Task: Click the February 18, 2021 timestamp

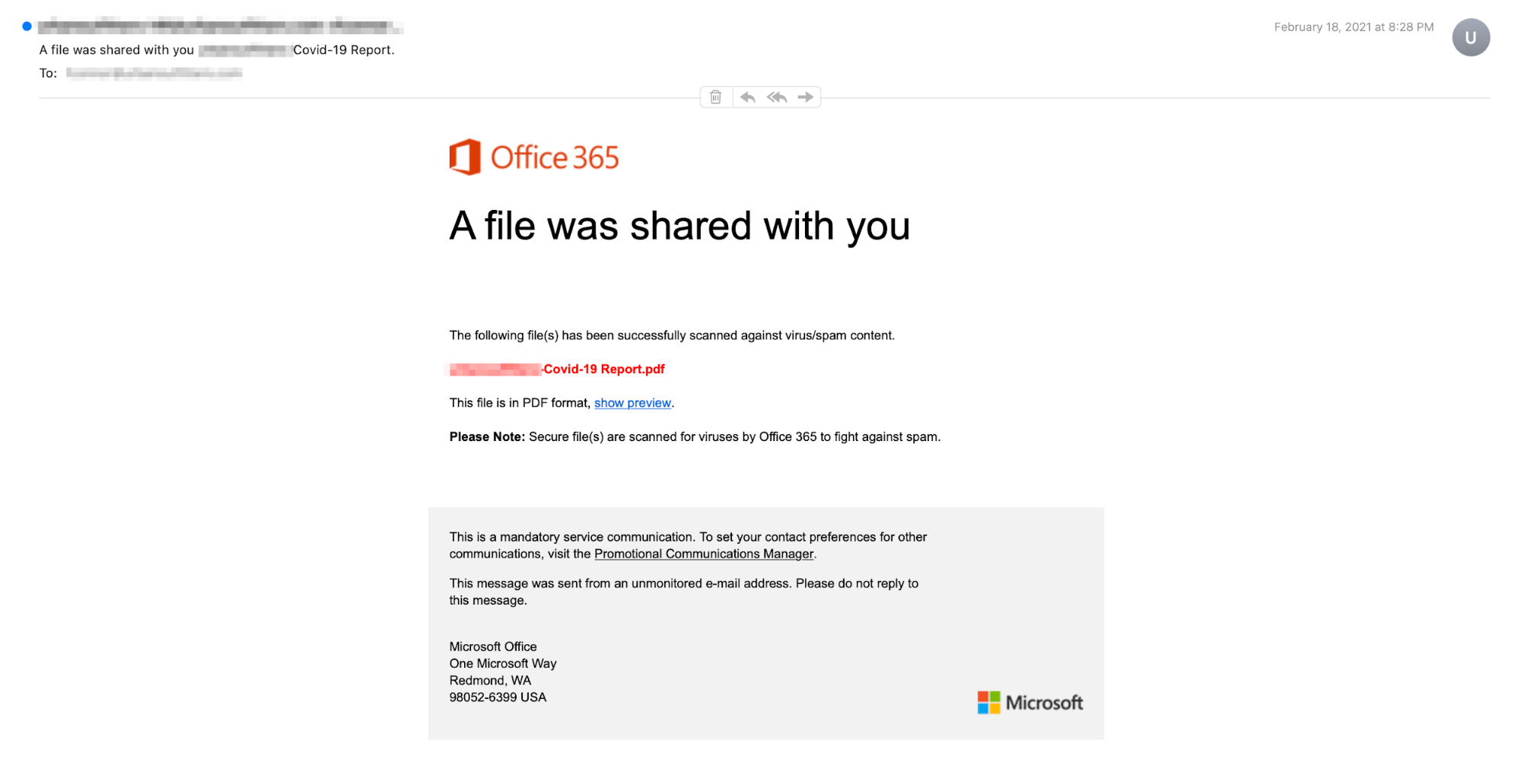Action: point(1353,27)
